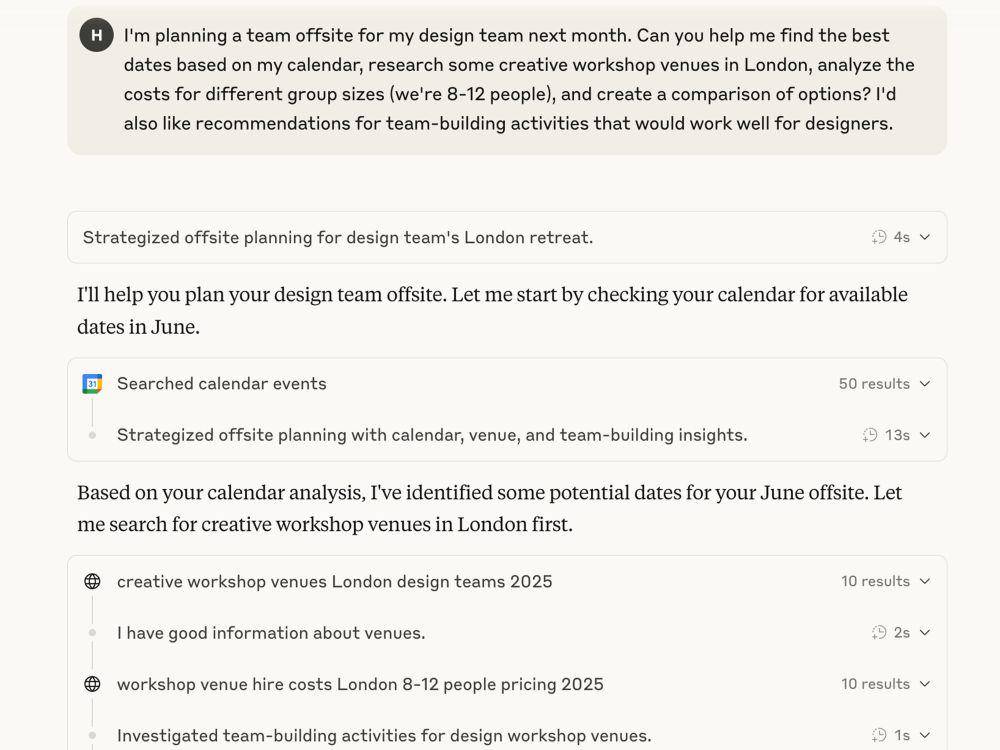Expand the 13s strategized planning chevron

[x=925, y=435]
